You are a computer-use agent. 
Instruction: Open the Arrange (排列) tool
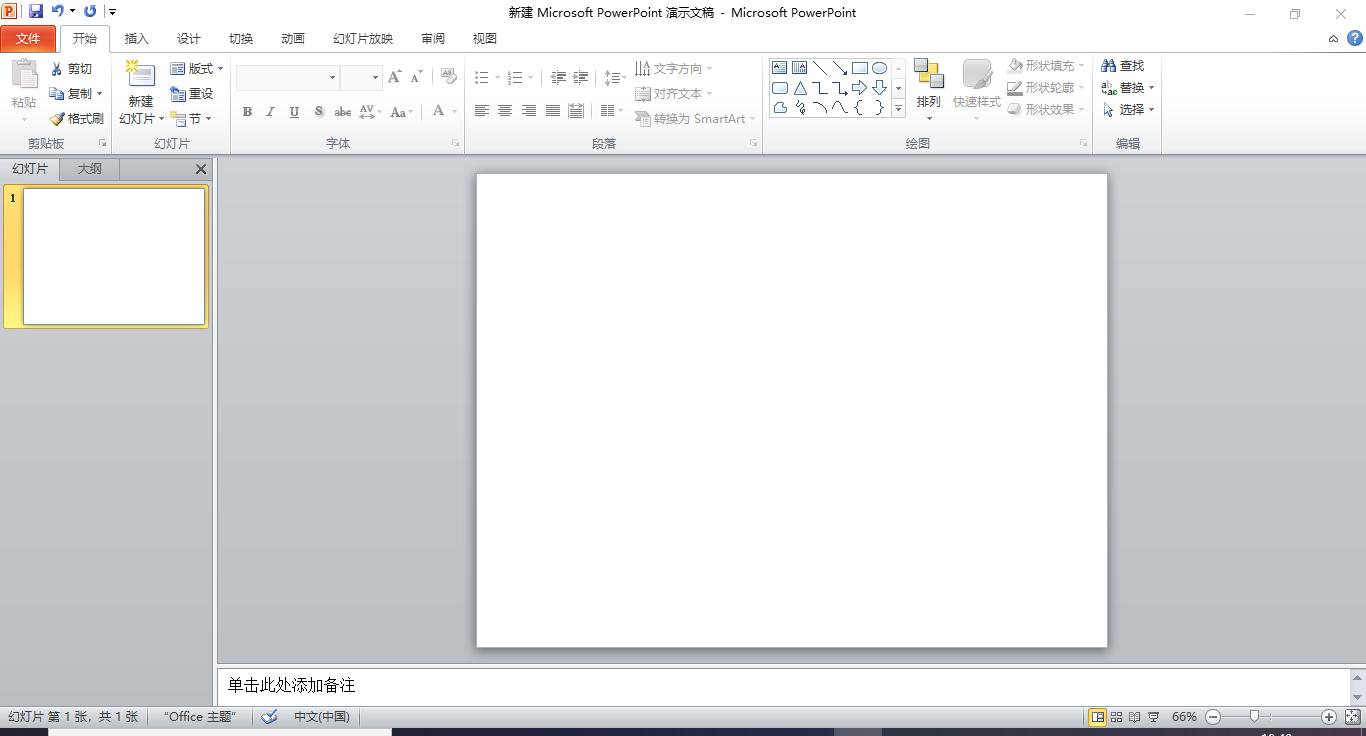tap(928, 88)
